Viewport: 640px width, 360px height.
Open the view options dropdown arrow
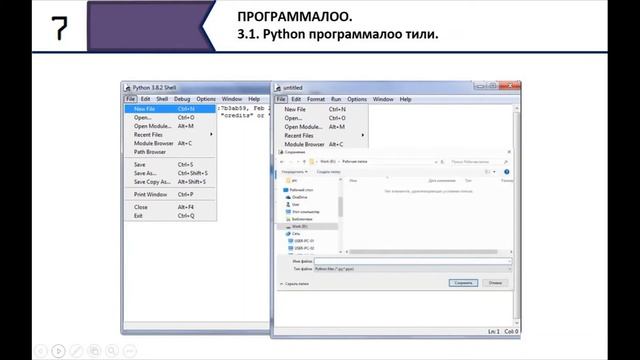point(494,172)
